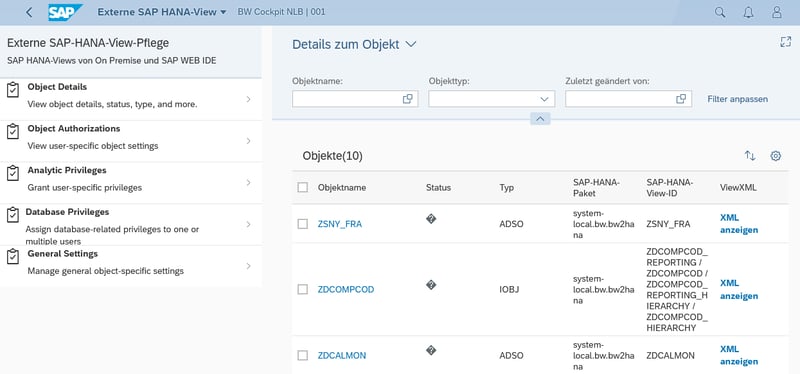Go back using the header back arrow

[x=29, y=12]
